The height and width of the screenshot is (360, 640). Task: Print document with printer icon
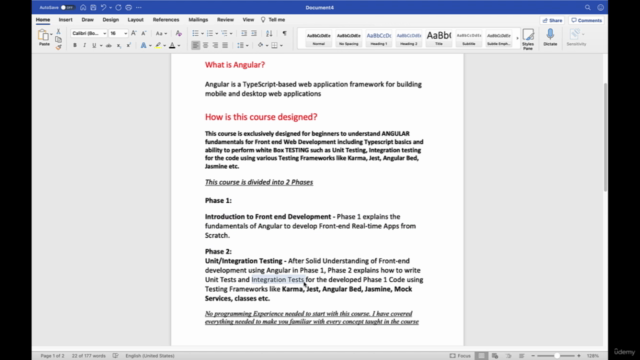[x=129, y=7]
